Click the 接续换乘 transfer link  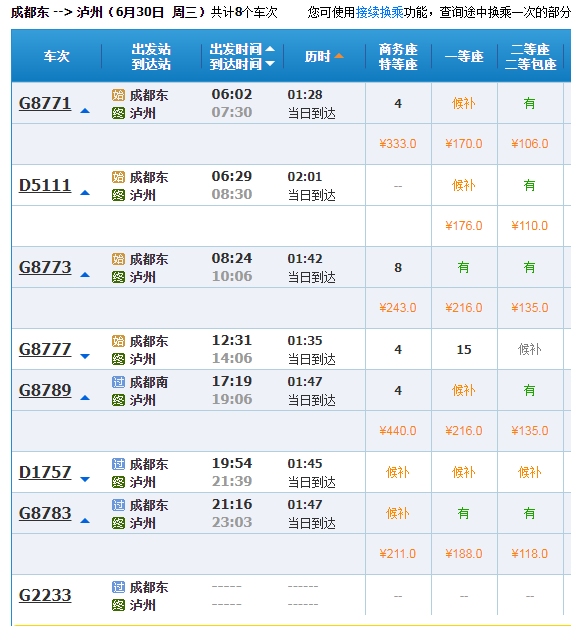click(379, 12)
